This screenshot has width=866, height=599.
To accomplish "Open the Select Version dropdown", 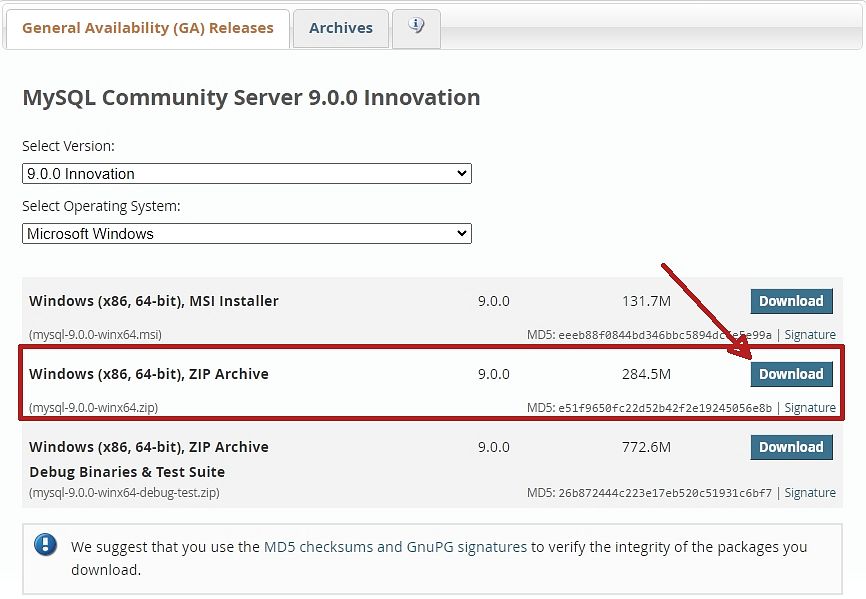I will 246,173.
